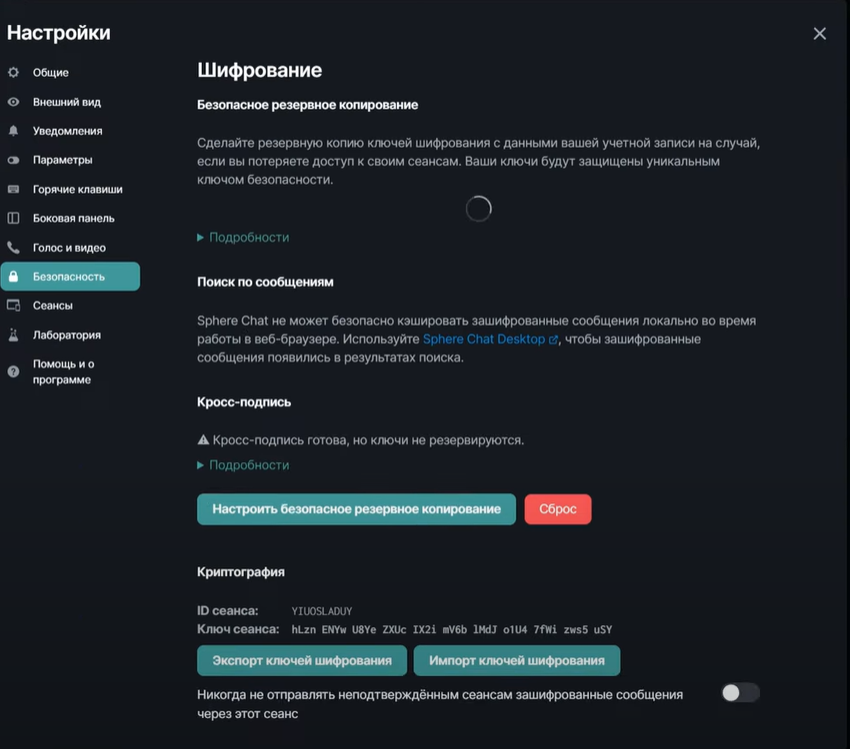The height and width of the screenshot is (749, 850).
Task: Click the question mark icon for Помощь
Action: click(x=14, y=371)
